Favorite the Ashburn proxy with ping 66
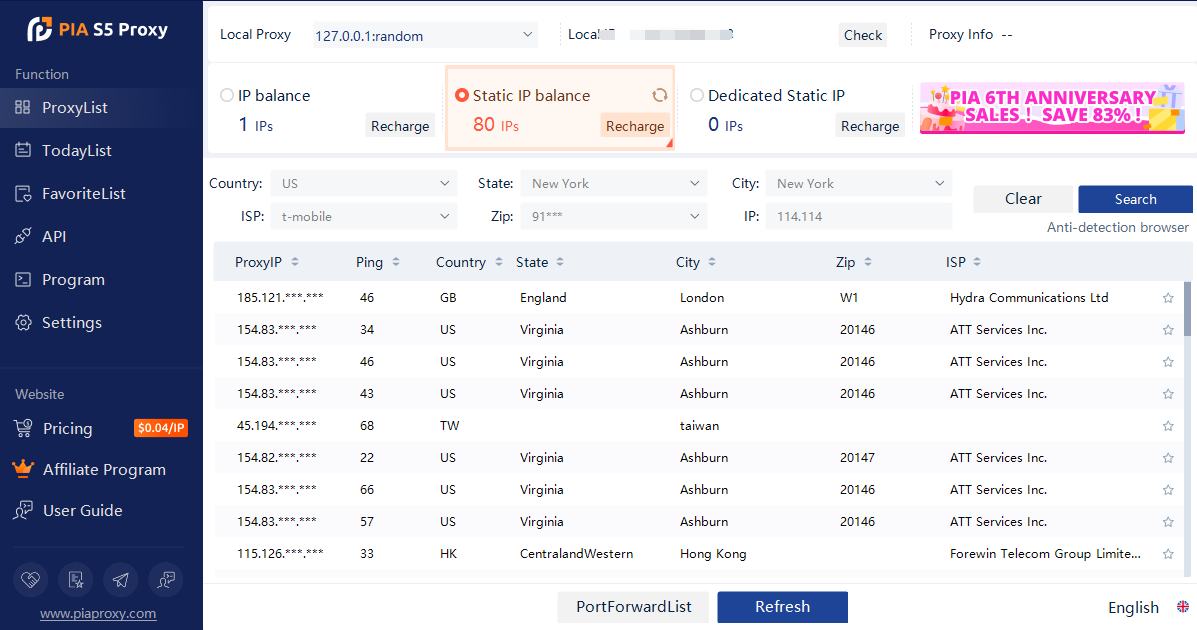The height and width of the screenshot is (630, 1197). [x=1168, y=490]
